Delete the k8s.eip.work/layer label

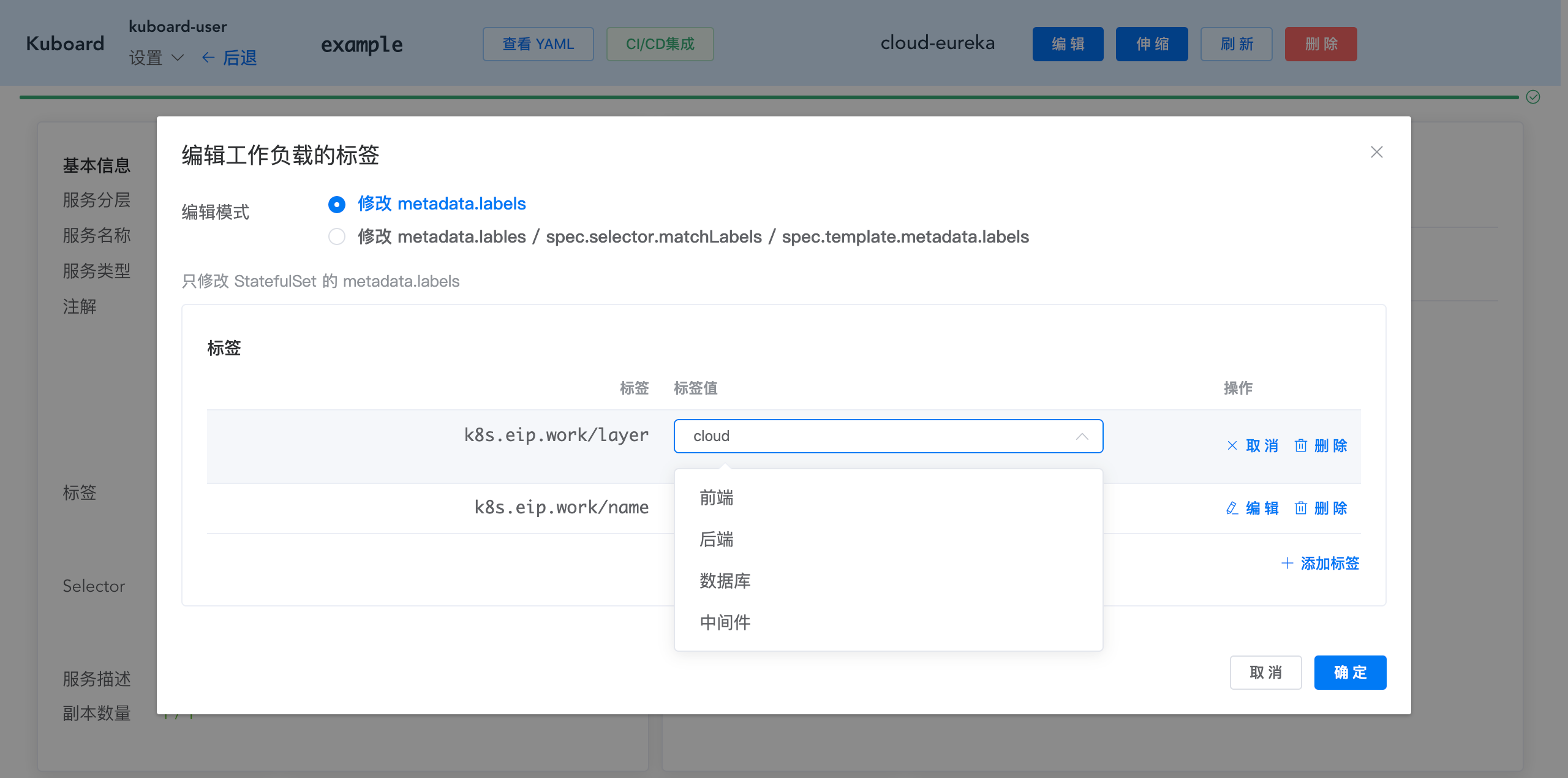[x=1321, y=446]
